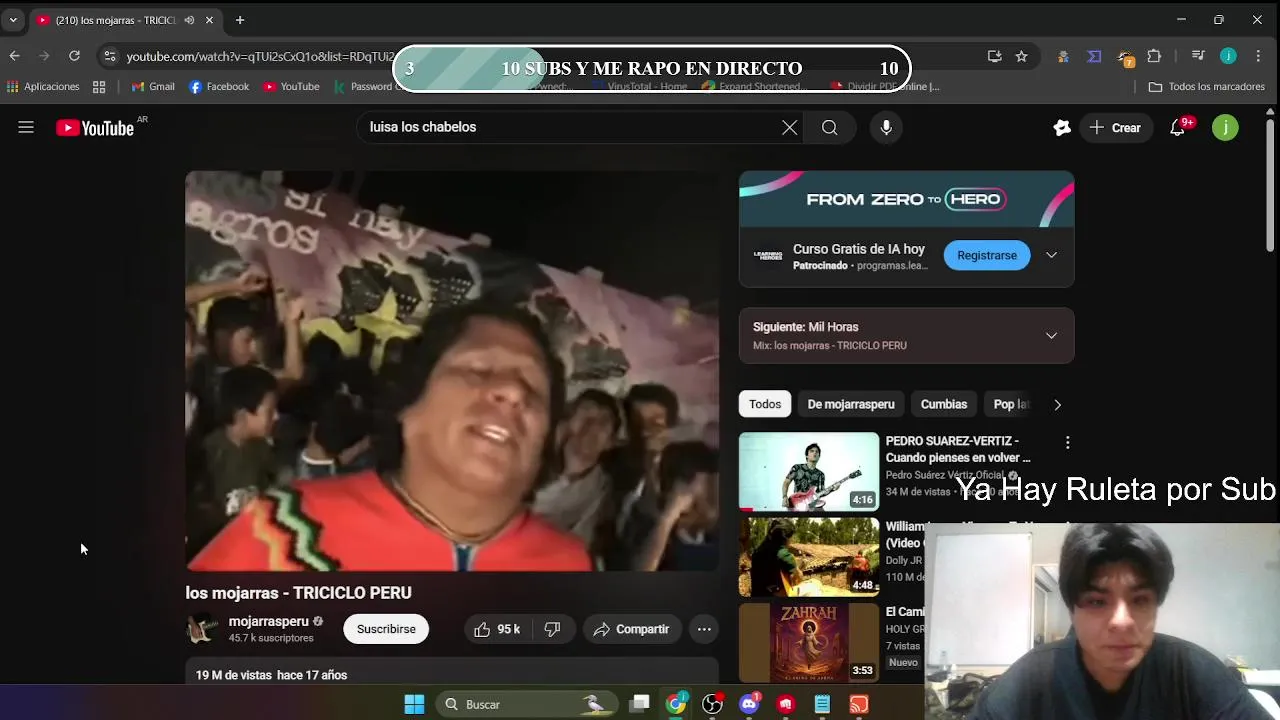Expand the sponsored ad options chevron

point(1051,255)
